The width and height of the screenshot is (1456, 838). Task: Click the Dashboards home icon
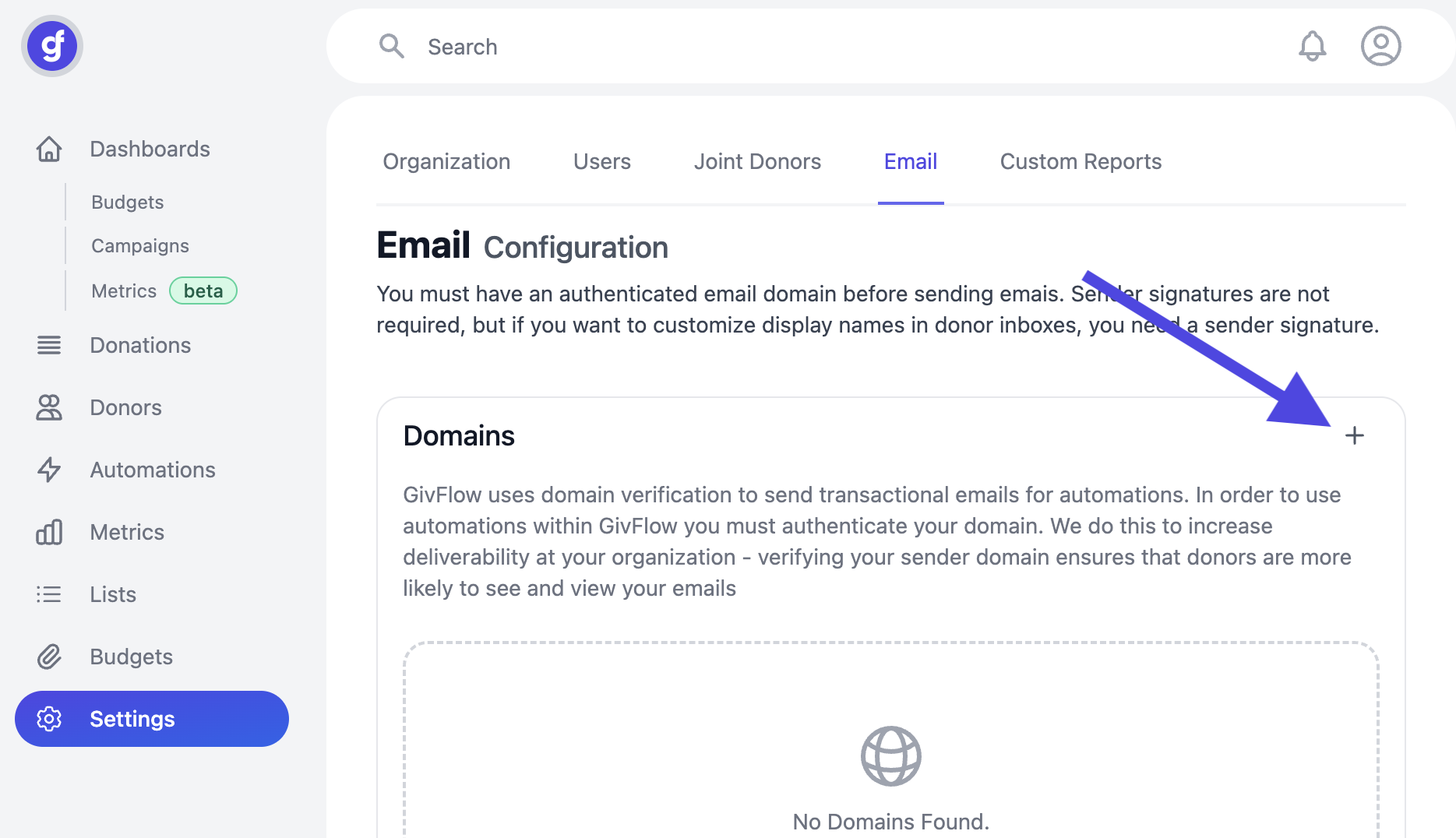point(49,149)
